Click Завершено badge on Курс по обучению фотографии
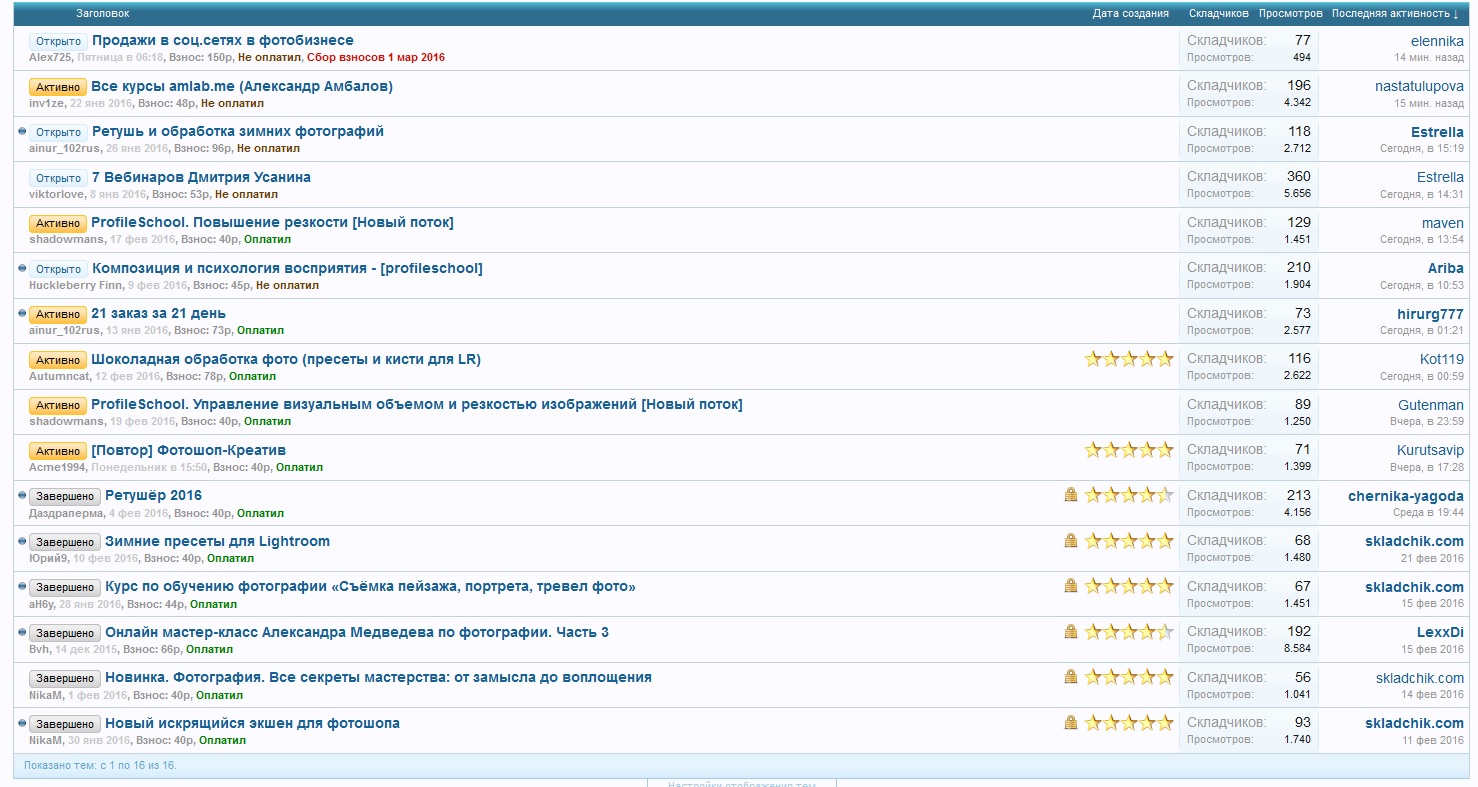The width and height of the screenshot is (1478, 787). [x=65, y=587]
